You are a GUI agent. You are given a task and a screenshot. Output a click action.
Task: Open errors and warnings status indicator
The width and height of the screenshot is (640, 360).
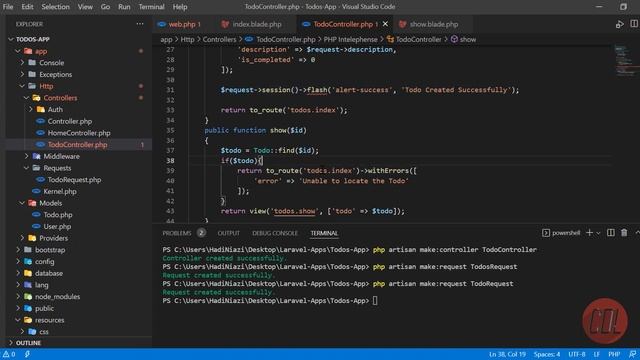[9, 354]
